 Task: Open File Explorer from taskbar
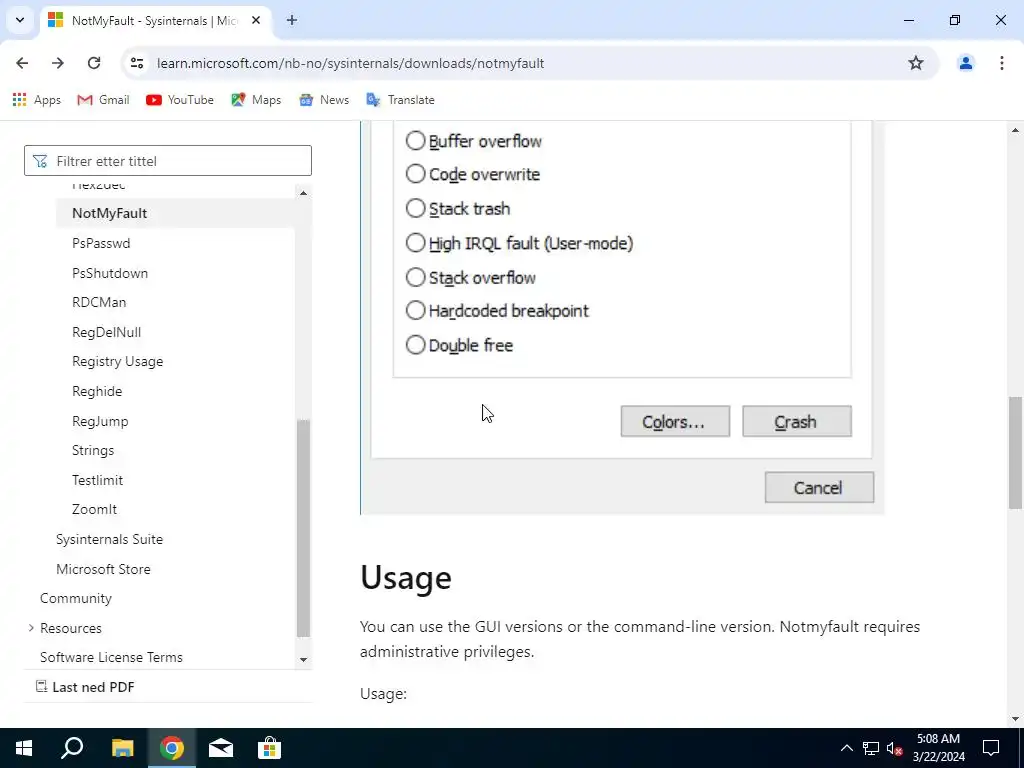[122, 748]
